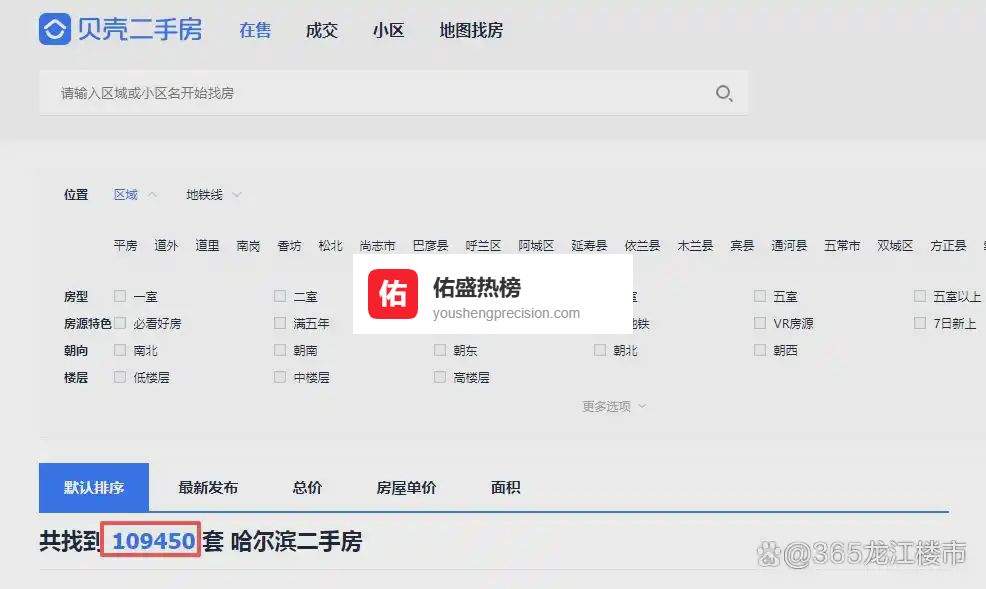Image resolution: width=986 pixels, height=589 pixels.
Task: Click the Beike house logo icon
Action: pyautogui.click(x=55, y=29)
